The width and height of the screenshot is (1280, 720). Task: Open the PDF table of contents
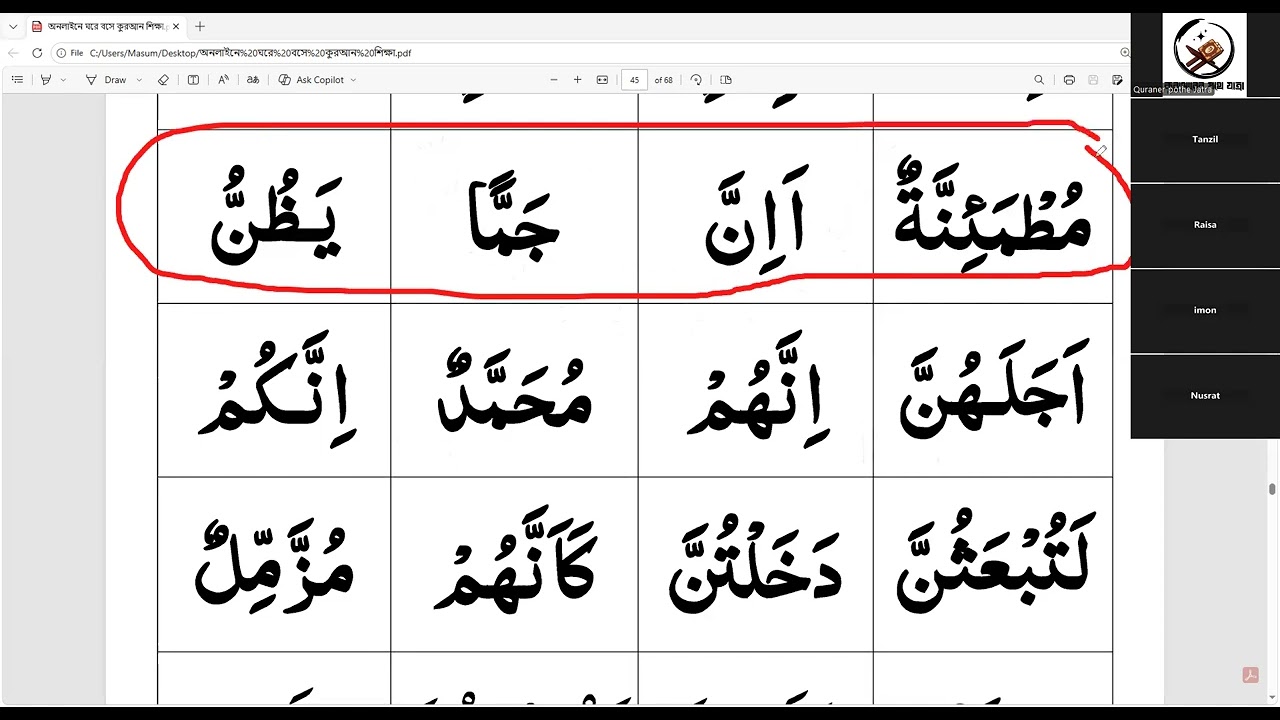[17, 80]
